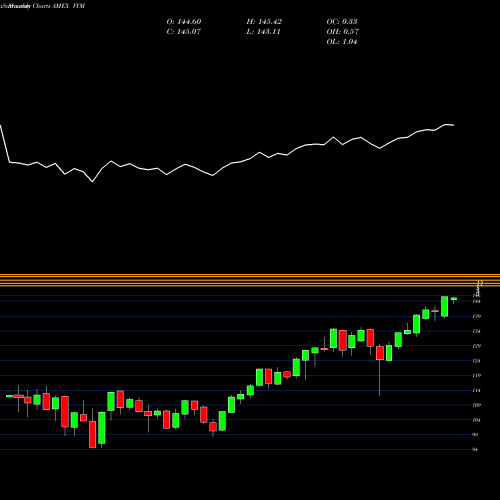This screenshot has height=500, width=500.
Task: Select the OL: 1.04 reading
Action: tap(342, 42)
